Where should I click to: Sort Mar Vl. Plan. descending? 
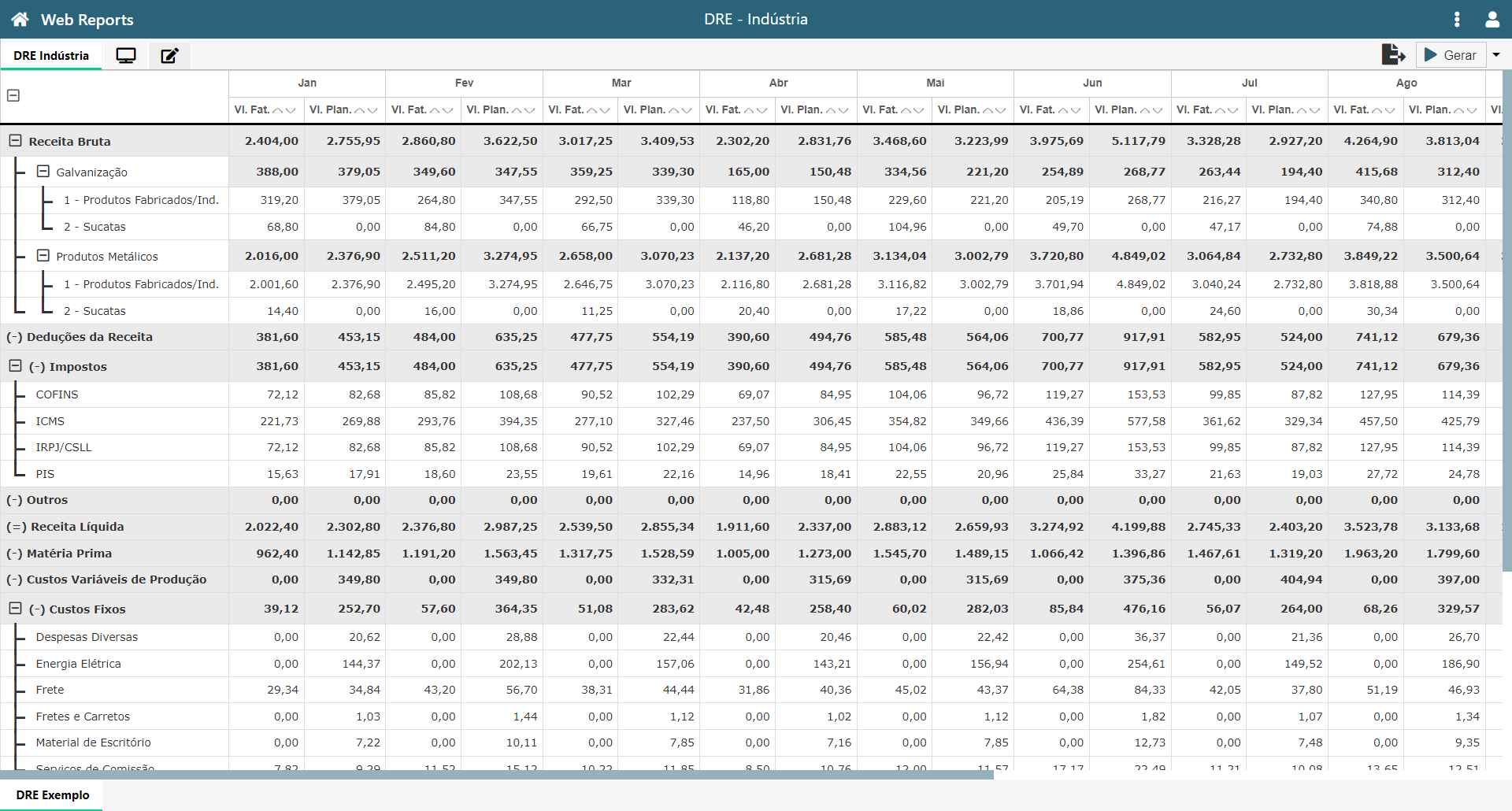(x=687, y=110)
